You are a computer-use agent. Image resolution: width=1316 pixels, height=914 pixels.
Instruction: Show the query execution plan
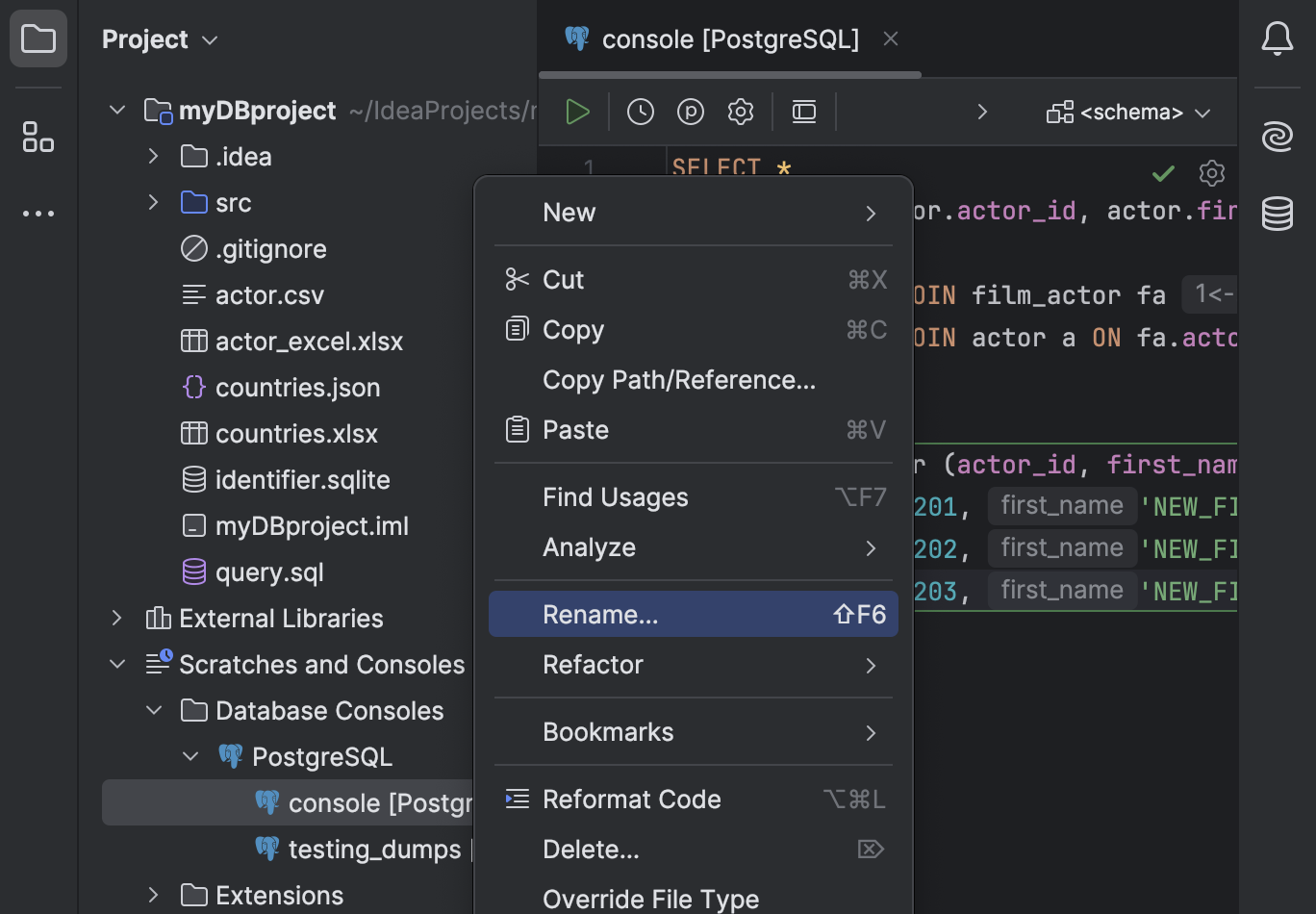pos(691,111)
